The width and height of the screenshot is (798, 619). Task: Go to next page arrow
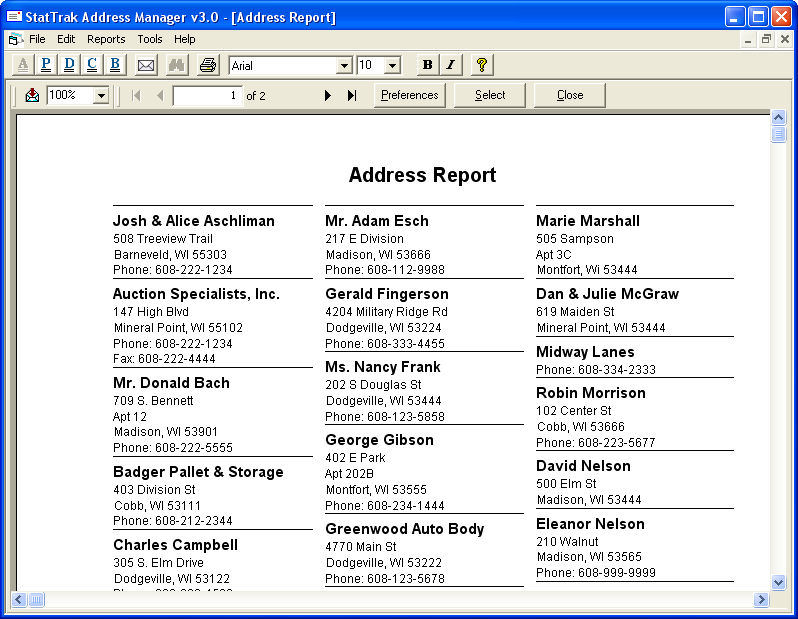(328, 95)
